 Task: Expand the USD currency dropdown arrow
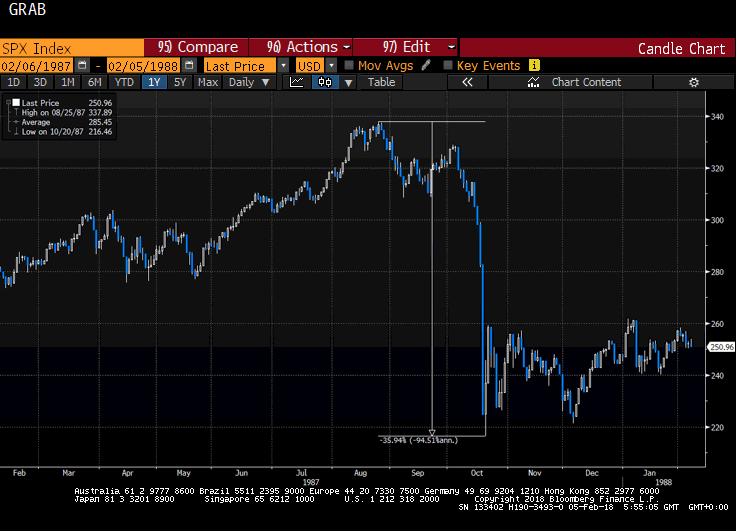click(331, 66)
